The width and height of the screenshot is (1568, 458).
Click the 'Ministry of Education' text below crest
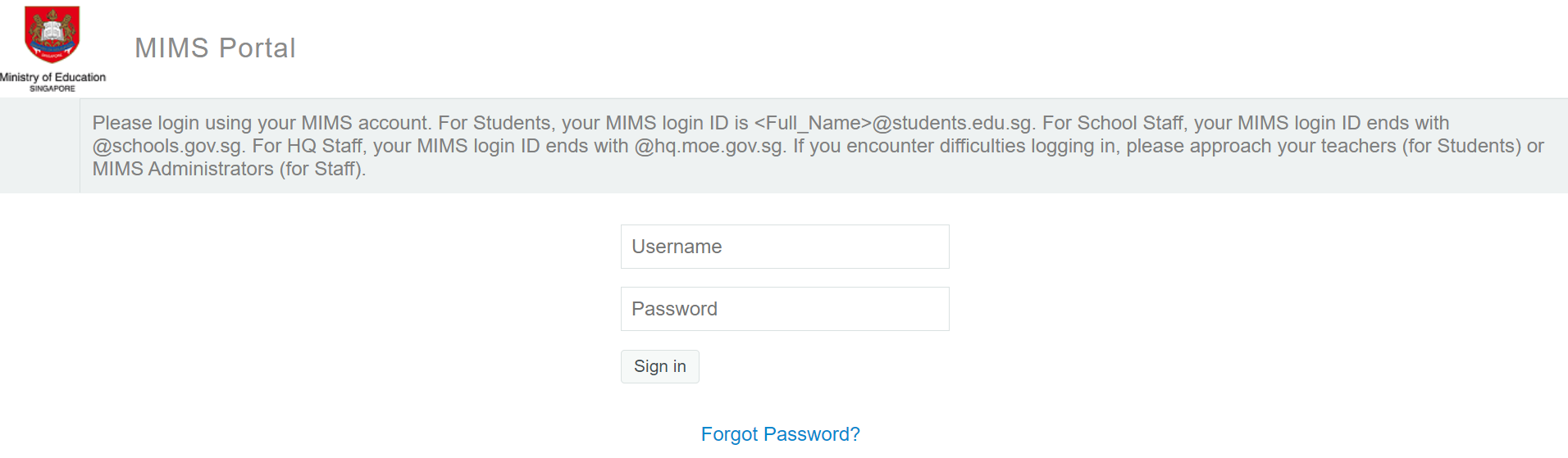[52, 77]
